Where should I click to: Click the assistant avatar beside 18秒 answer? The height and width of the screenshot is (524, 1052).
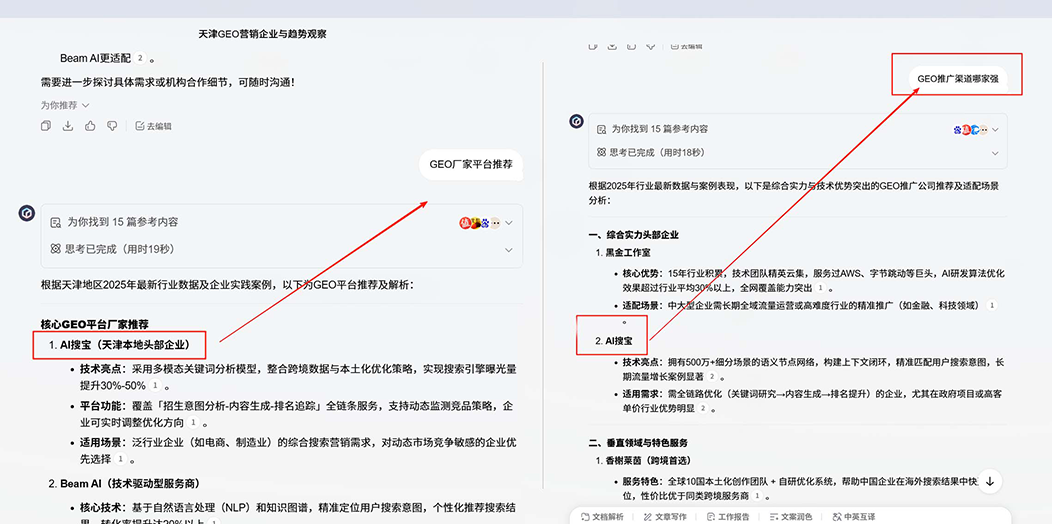click(x=576, y=121)
